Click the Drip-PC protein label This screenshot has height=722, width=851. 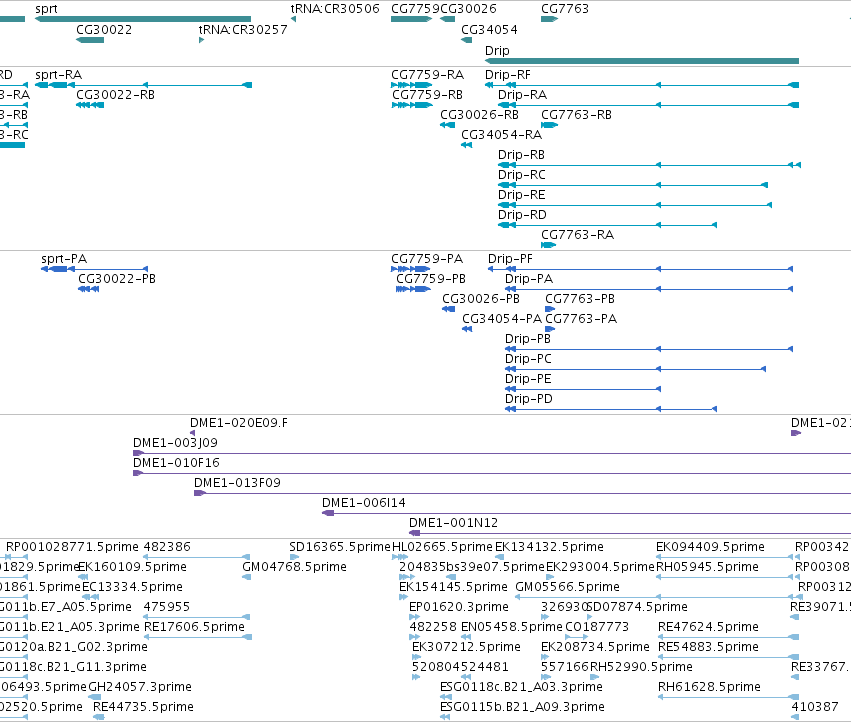[529, 359]
